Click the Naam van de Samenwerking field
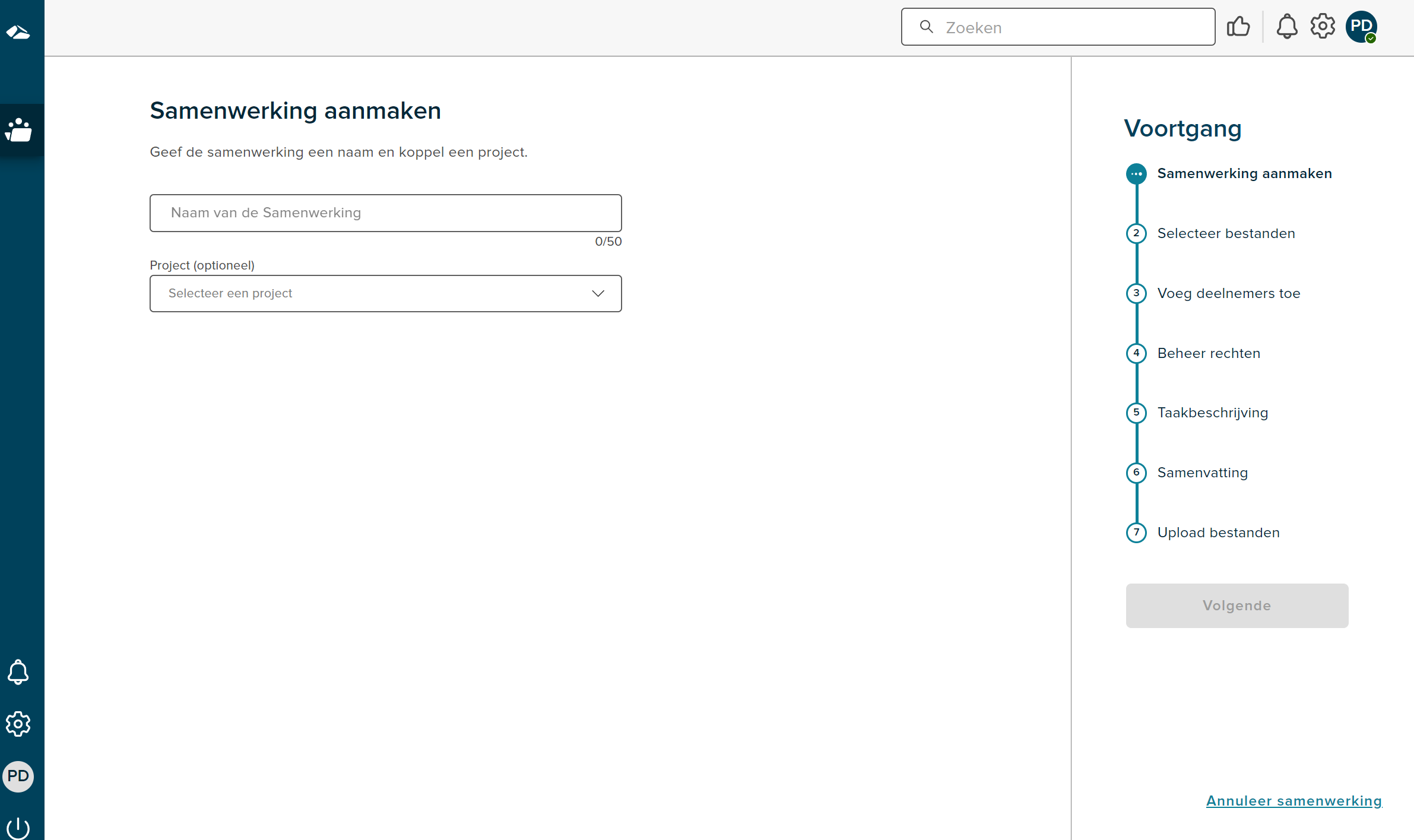The image size is (1414, 840). pyautogui.click(x=386, y=213)
